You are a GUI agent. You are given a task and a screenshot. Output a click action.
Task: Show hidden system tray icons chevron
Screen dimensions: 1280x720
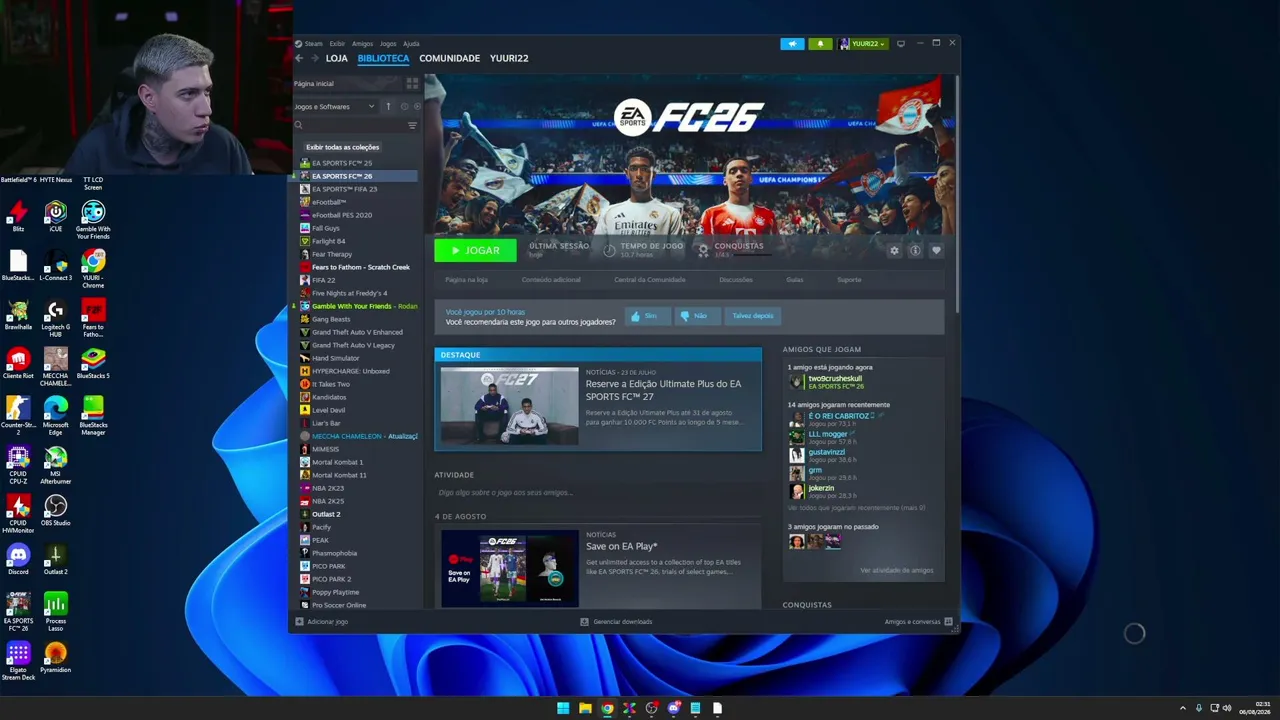pos(1183,708)
